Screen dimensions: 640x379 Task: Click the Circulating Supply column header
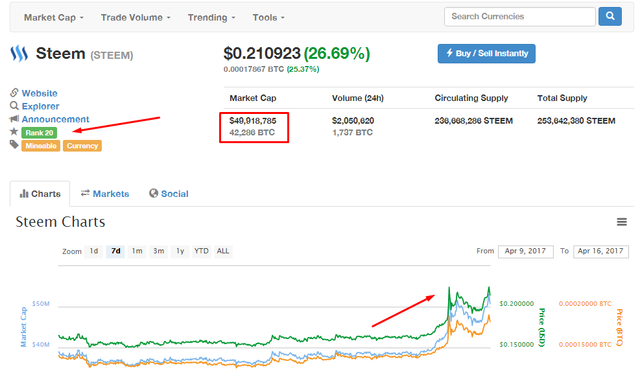pyautogui.click(x=471, y=98)
